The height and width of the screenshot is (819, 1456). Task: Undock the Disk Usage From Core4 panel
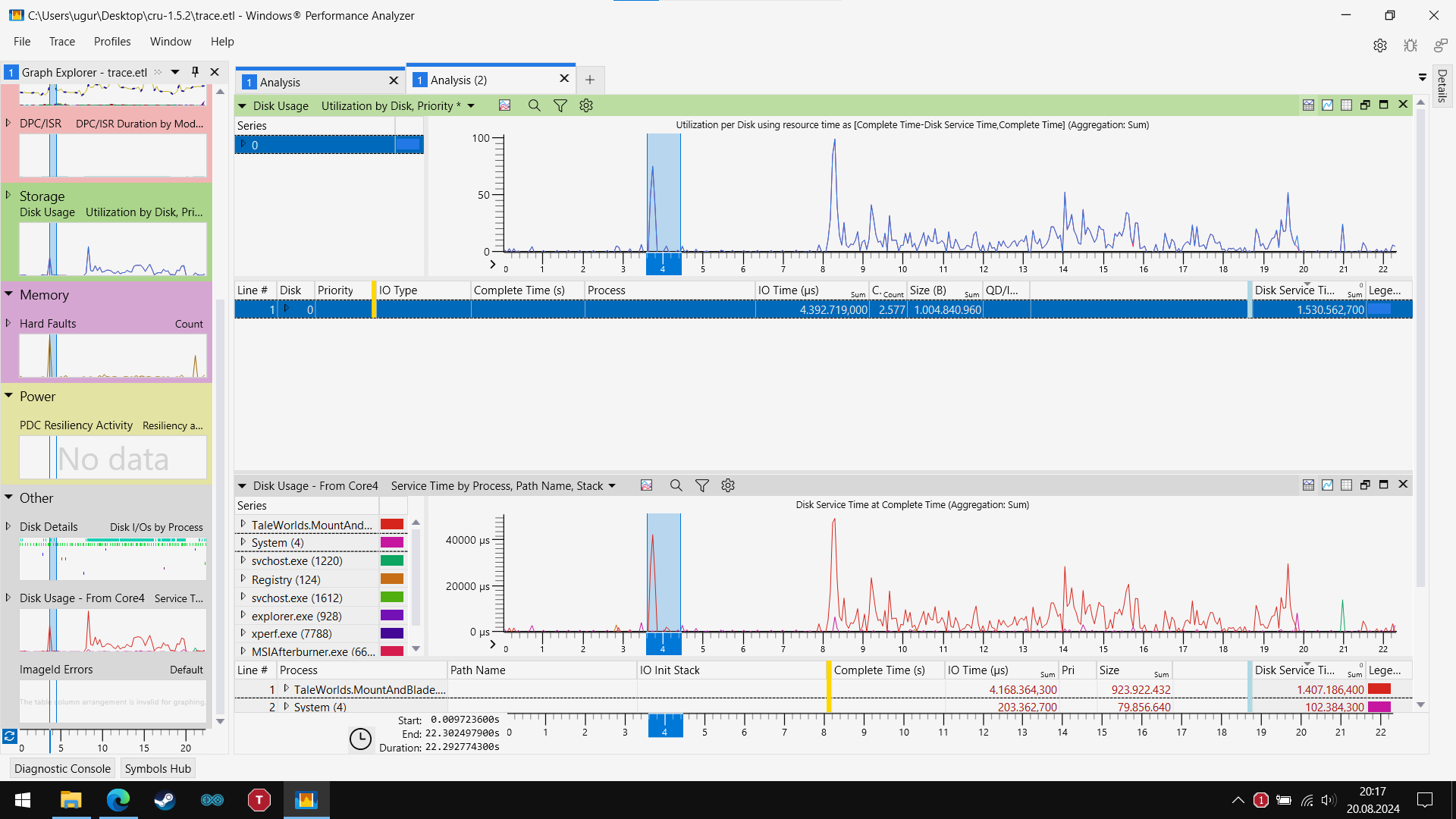pos(1365,485)
